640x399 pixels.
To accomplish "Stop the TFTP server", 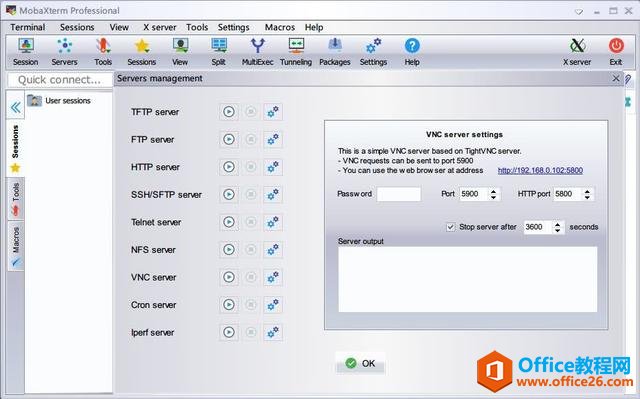I will [x=251, y=111].
